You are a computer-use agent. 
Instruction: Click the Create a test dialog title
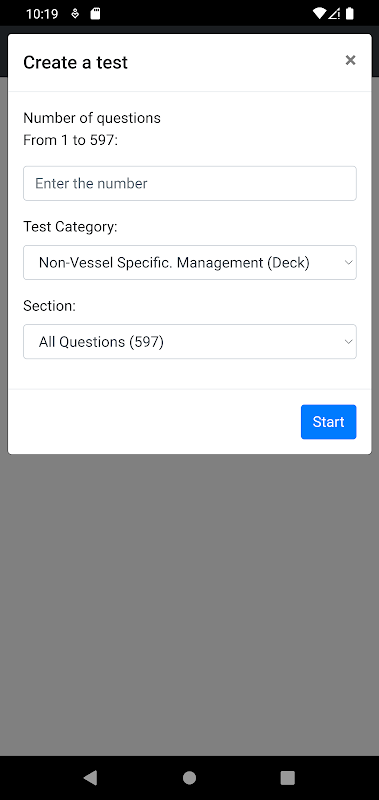[x=75, y=62]
